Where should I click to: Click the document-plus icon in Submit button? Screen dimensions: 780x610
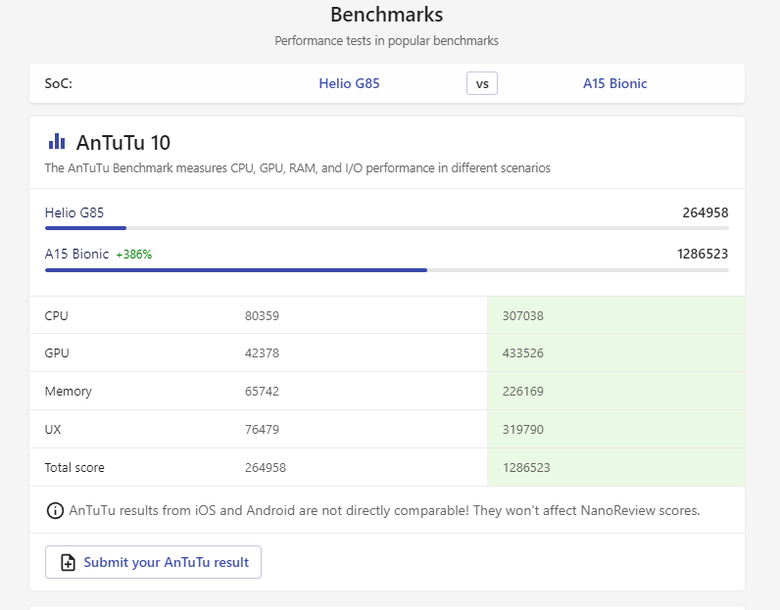68,562
